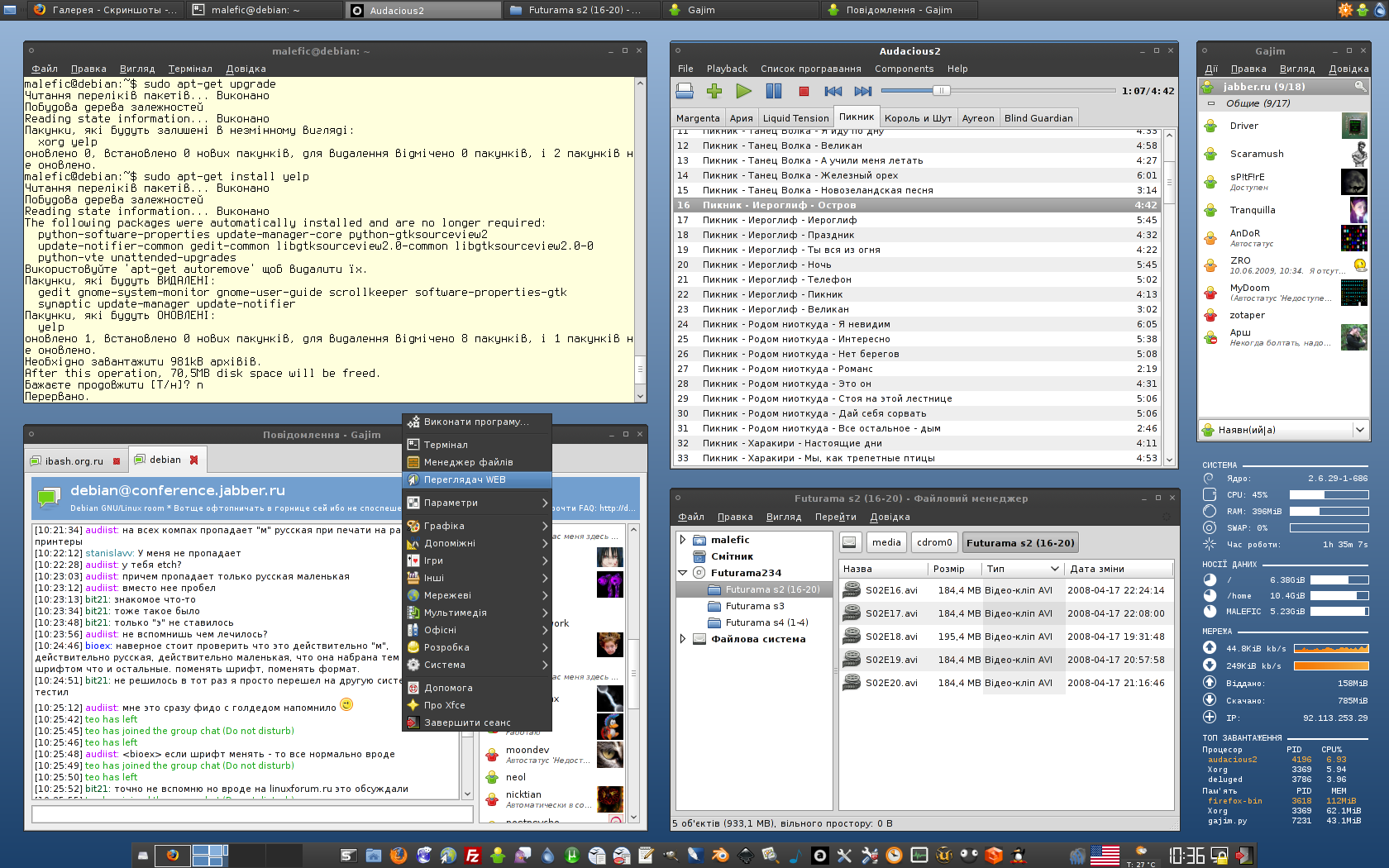The width and height of the screenshot is (1389, 868).
Task: Skip to the previous track in Audacious
Action: pos(833,91)
